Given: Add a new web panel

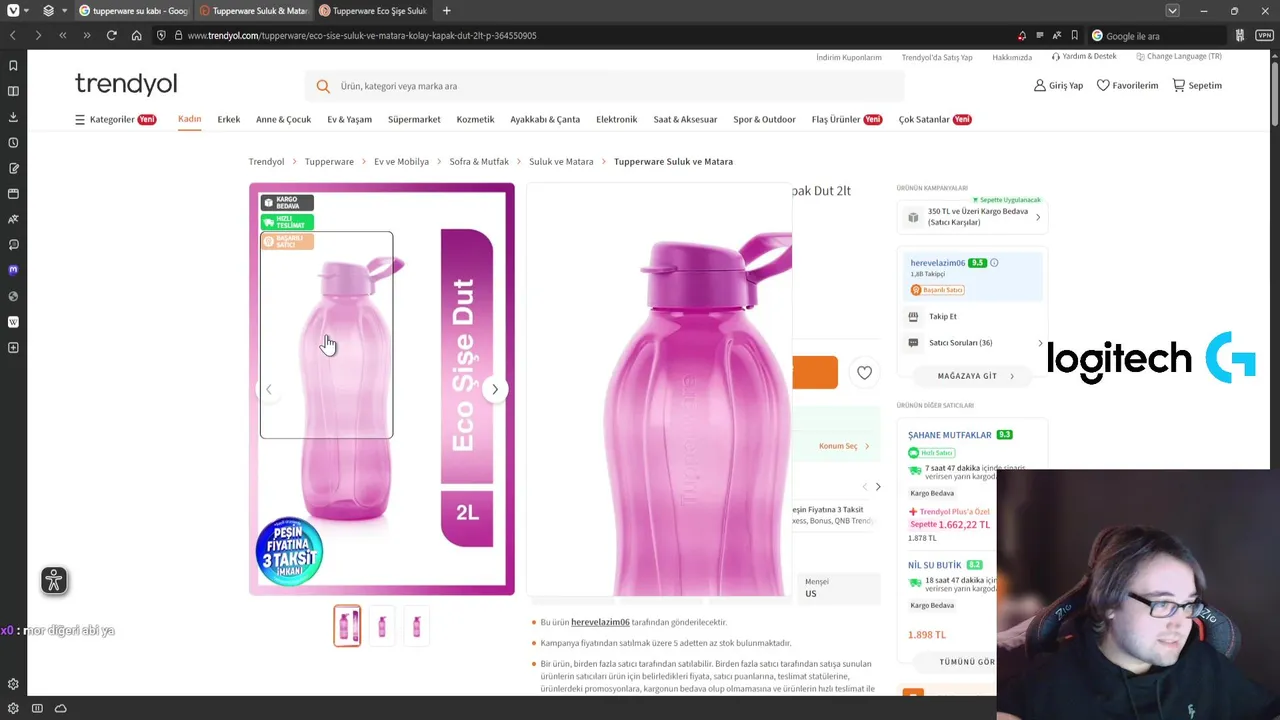Looking at the screenshot, I should pos(13,348).
